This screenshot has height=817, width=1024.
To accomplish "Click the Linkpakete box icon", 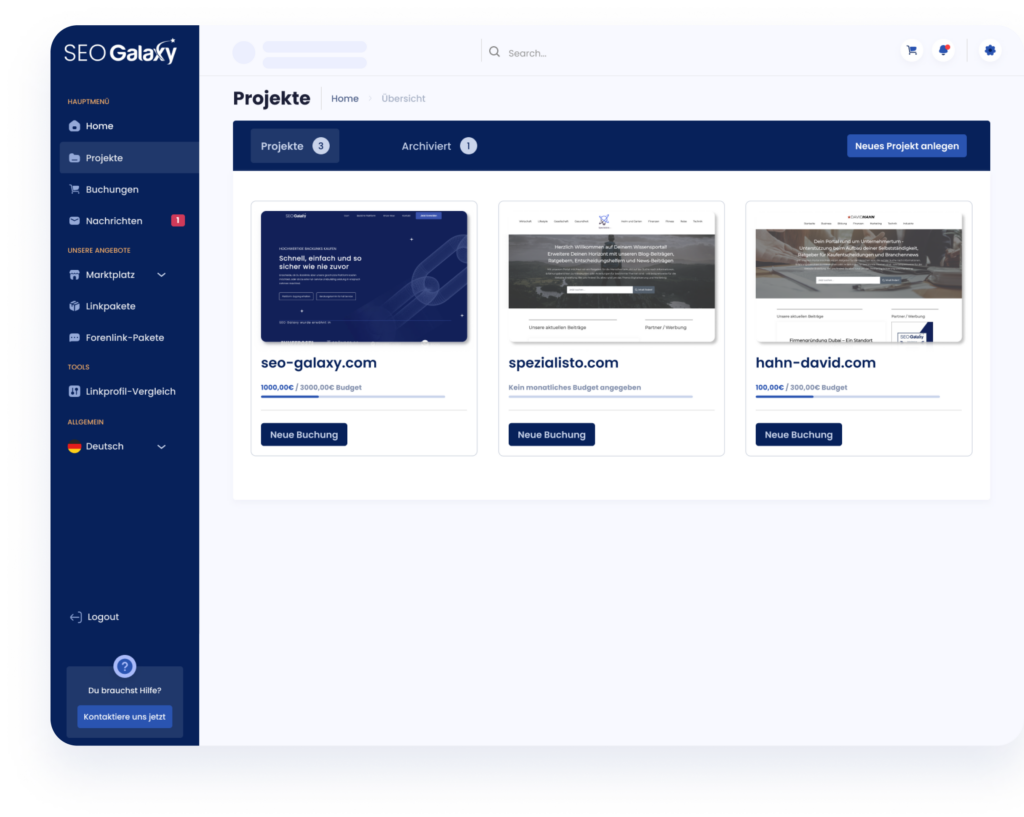I will pyautogui.click(x=74, y=306).
